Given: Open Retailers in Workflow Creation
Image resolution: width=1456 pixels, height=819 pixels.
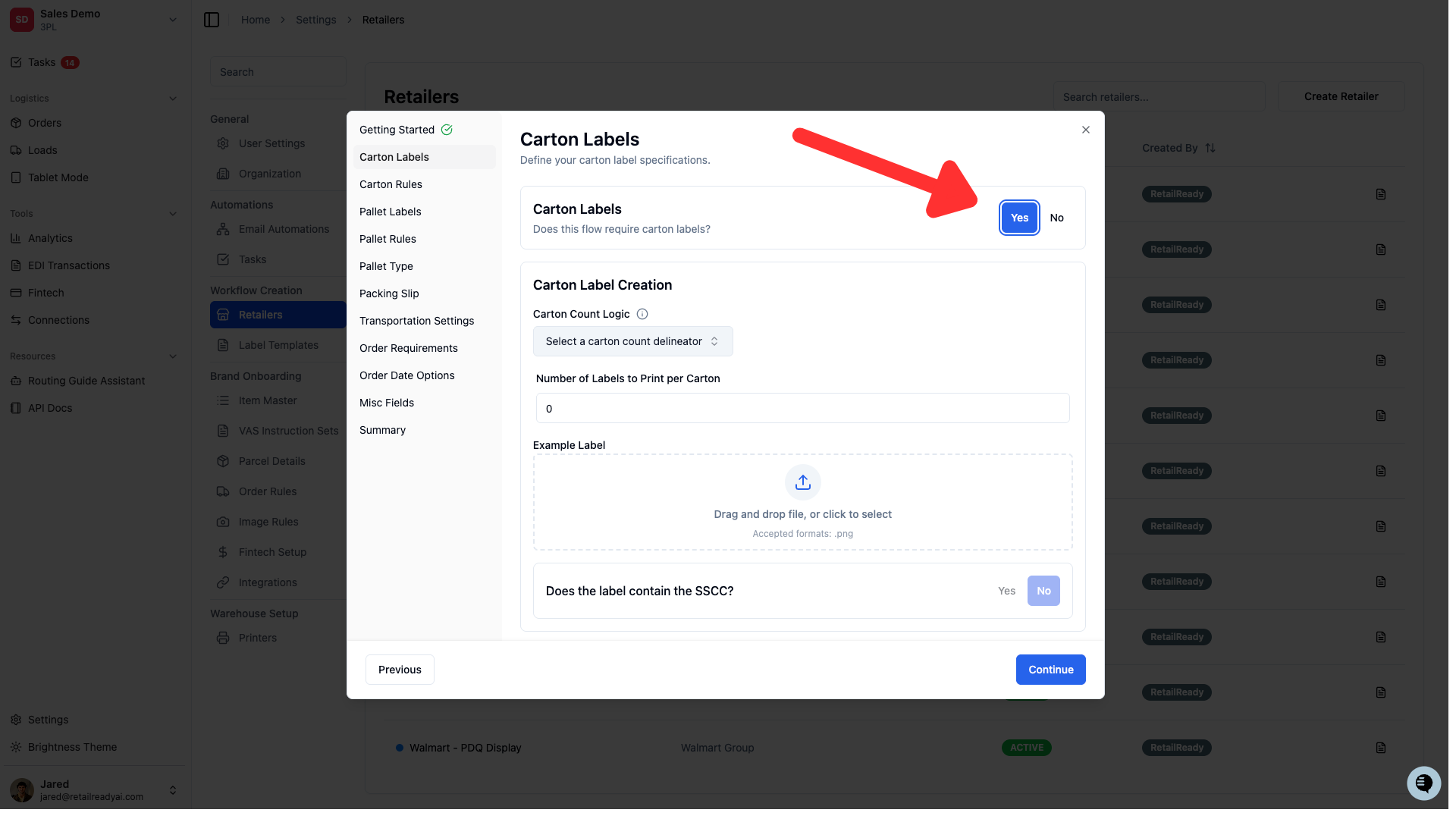Looking at the screenshot, I should point(278,315).
